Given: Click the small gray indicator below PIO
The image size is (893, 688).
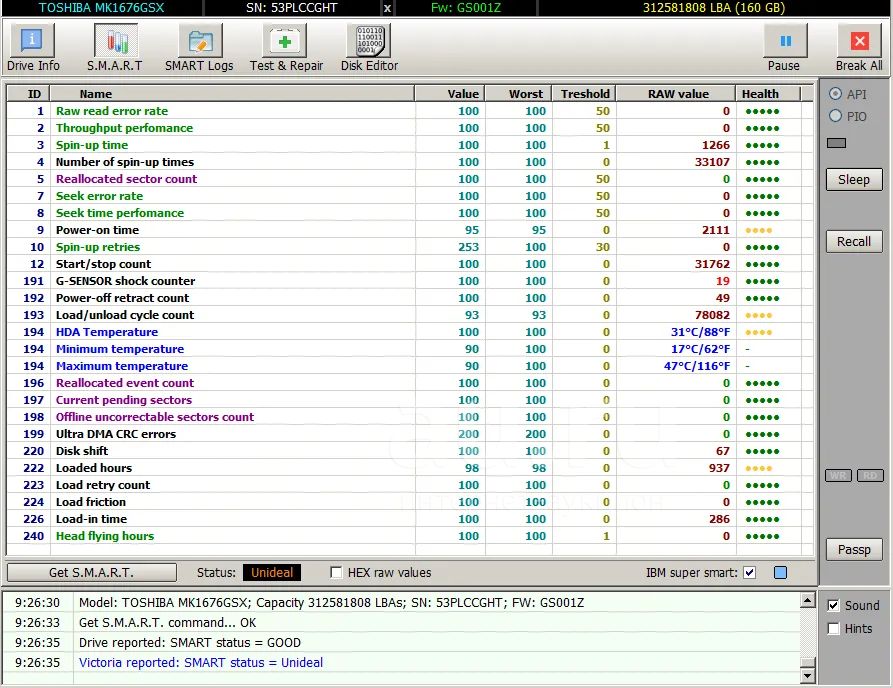Looking at the screenshot, I should pyautogui.click(x=836, y=143).
